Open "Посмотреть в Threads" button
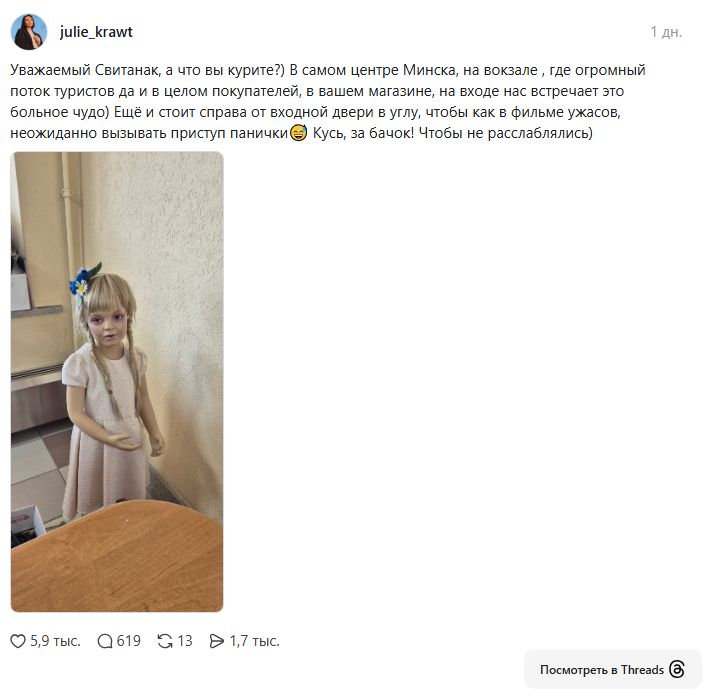Screen dimensions: 709x697 pyautogui.click(x=613, y=669)
